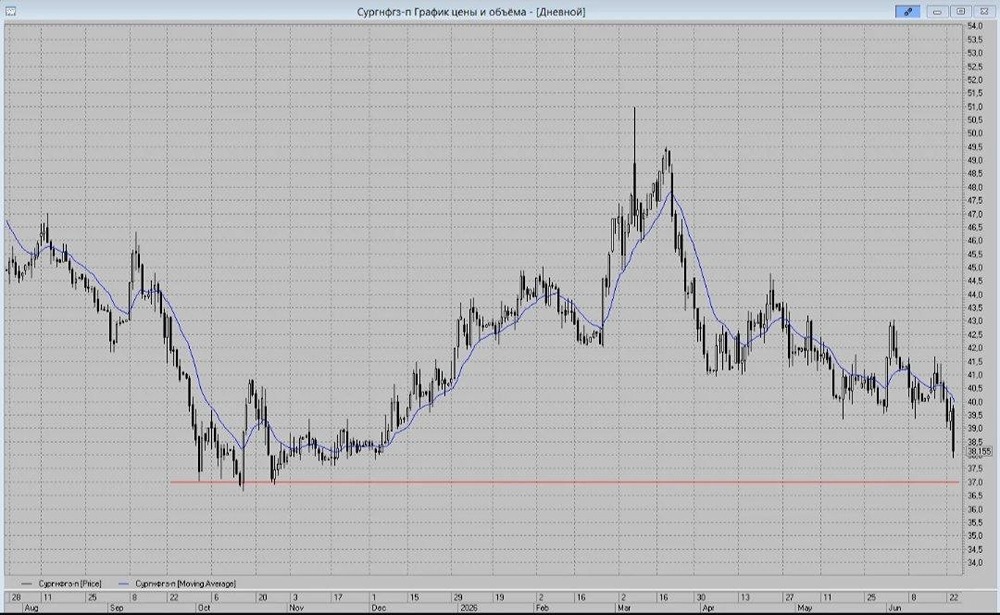Click the 2026 year label on time axis
This screenshot has height=615, width=1000.
(468, 608)
